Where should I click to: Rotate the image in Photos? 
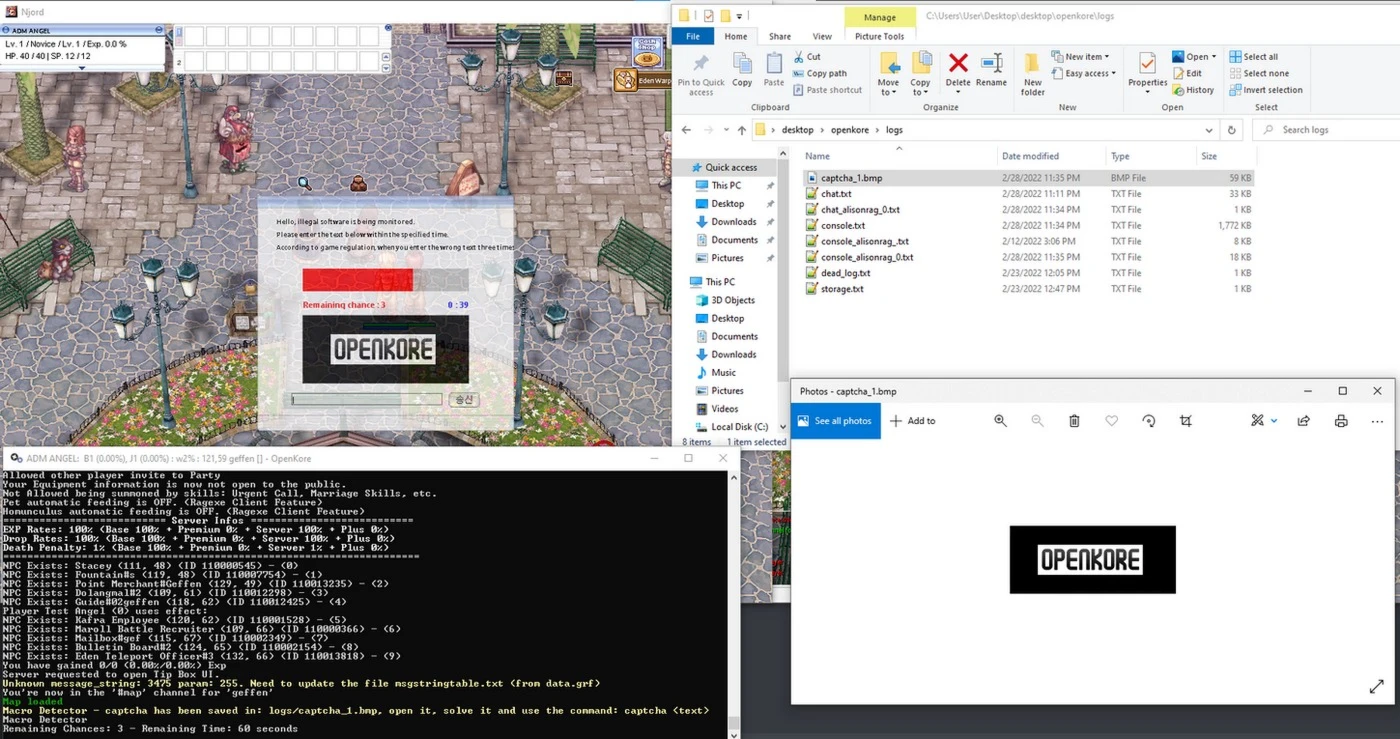(1149, 421)
